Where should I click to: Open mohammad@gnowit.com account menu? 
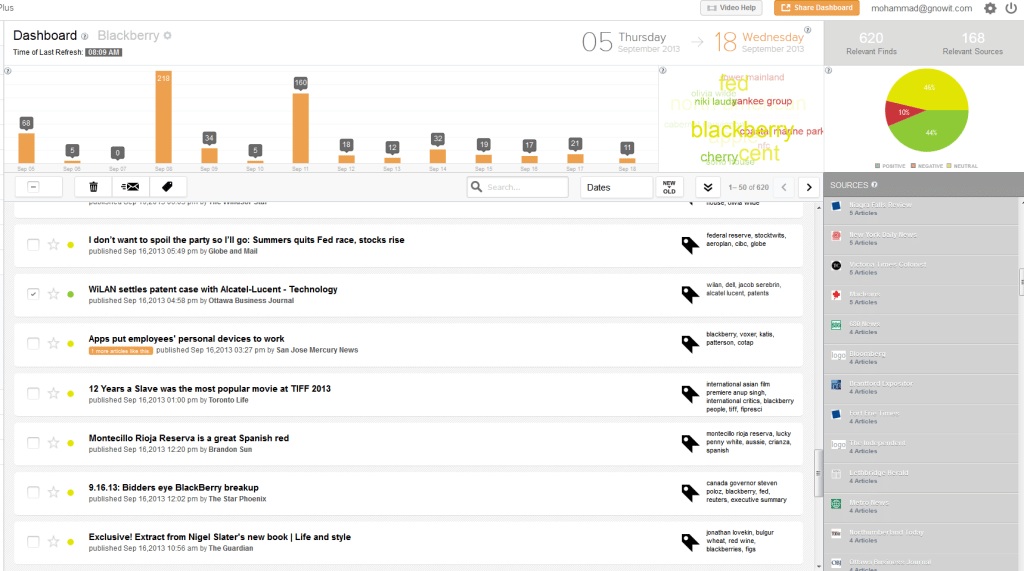tap(921, 8)
